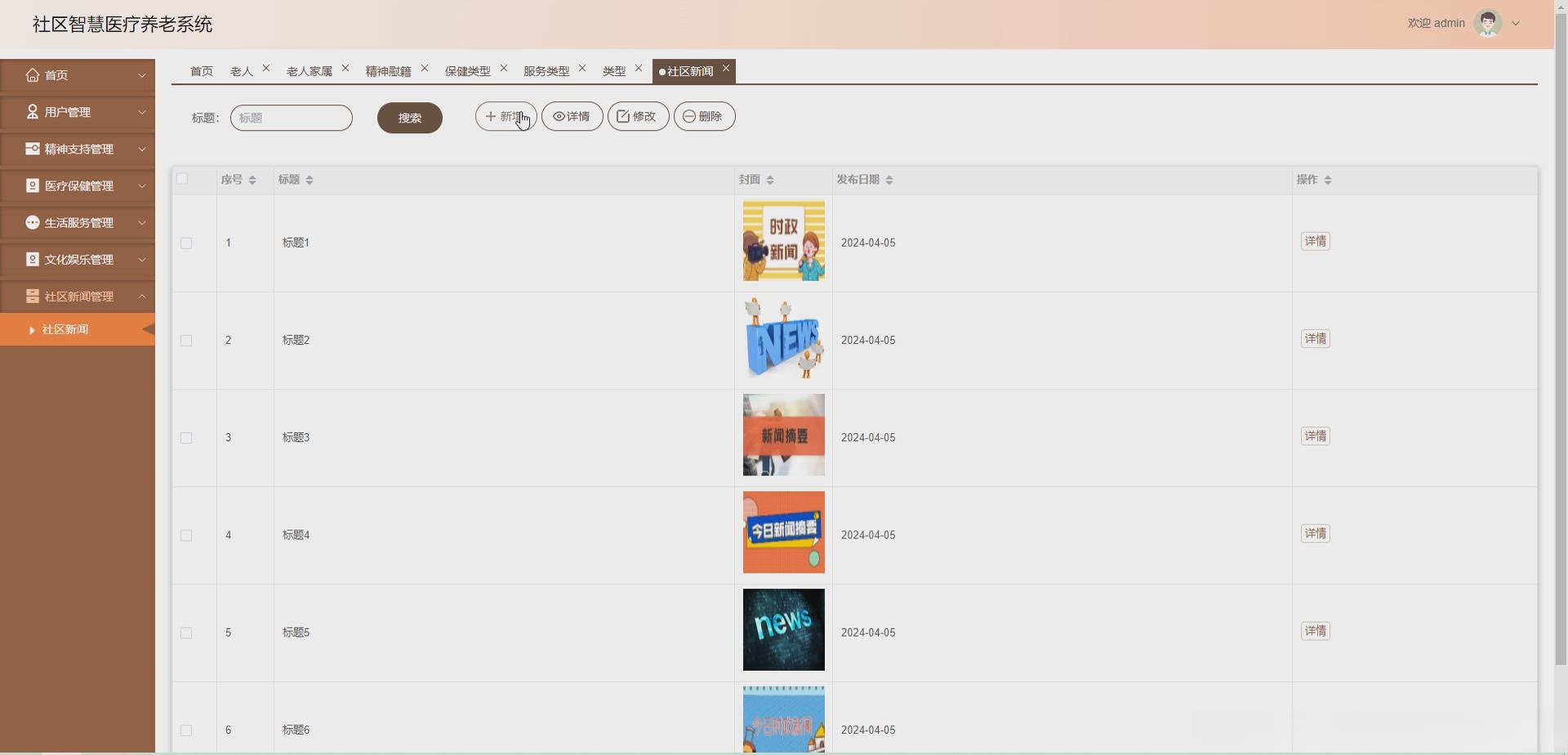Open 详情 for 标题5 row

[1316, 631]
